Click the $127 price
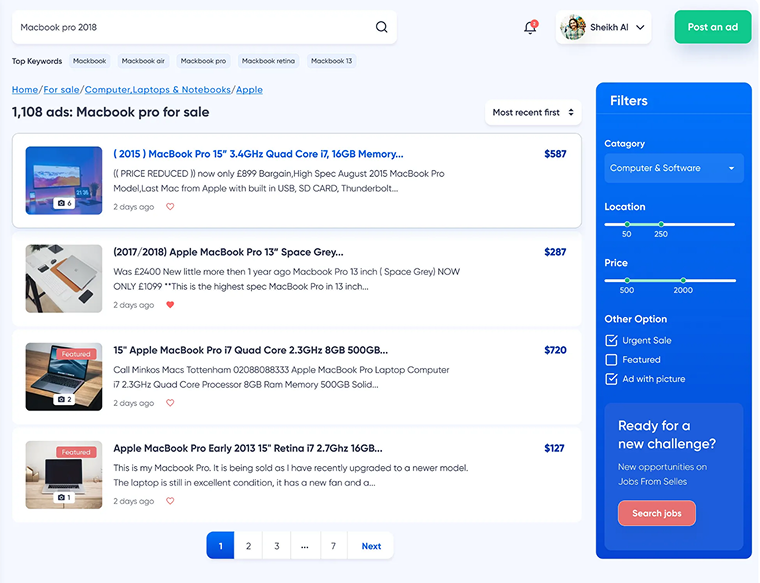This screenshot has height=583, width=760. coord(554,448)
